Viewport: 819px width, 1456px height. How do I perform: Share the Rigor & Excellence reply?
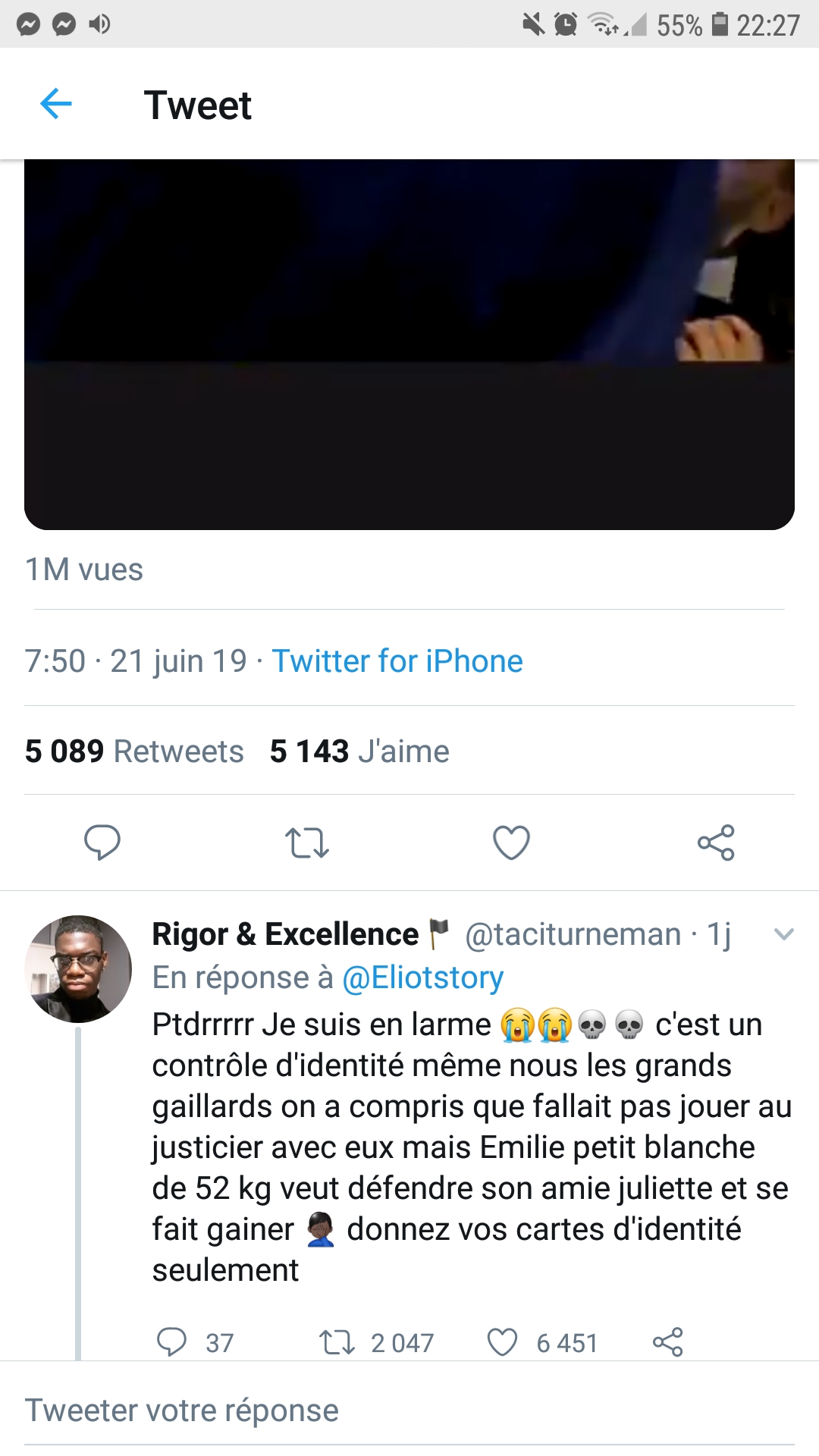[668, 1341]
